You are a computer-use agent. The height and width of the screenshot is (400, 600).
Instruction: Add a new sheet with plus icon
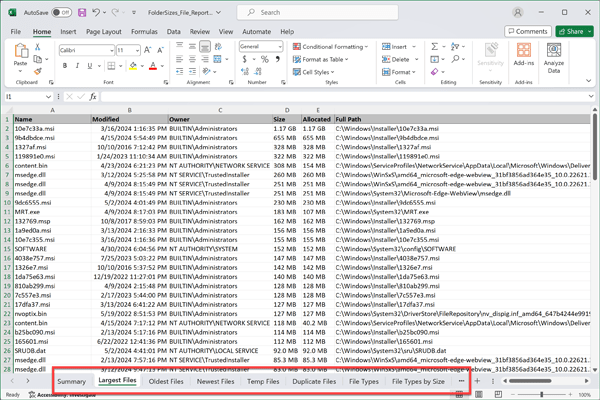(477, 381)
